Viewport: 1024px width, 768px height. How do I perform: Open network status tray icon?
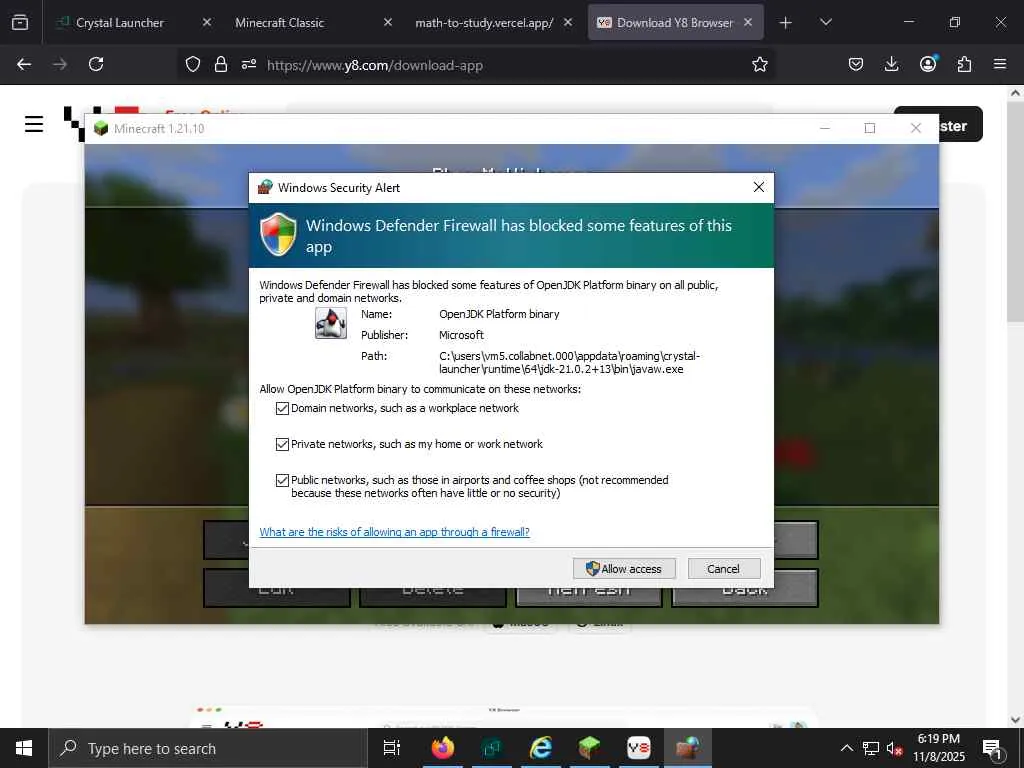coord(871,748)
